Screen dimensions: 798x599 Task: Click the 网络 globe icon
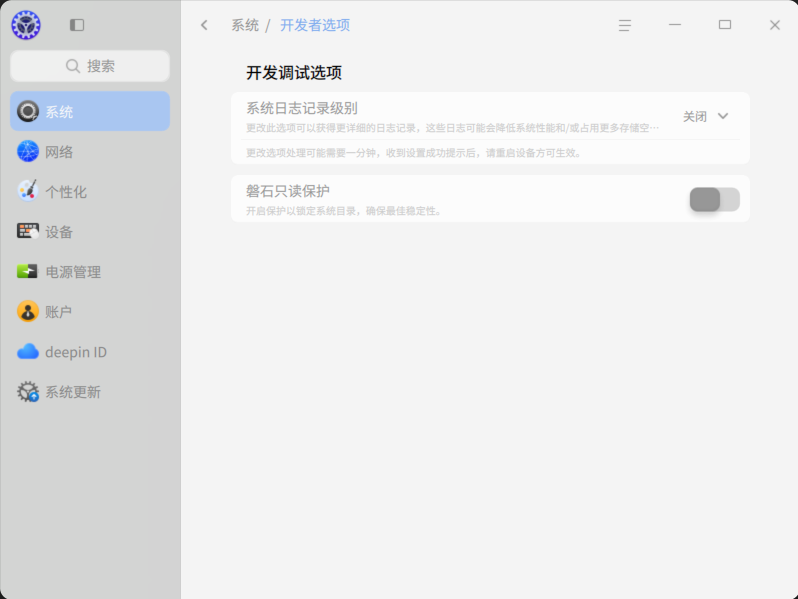(x=27, y=151)
